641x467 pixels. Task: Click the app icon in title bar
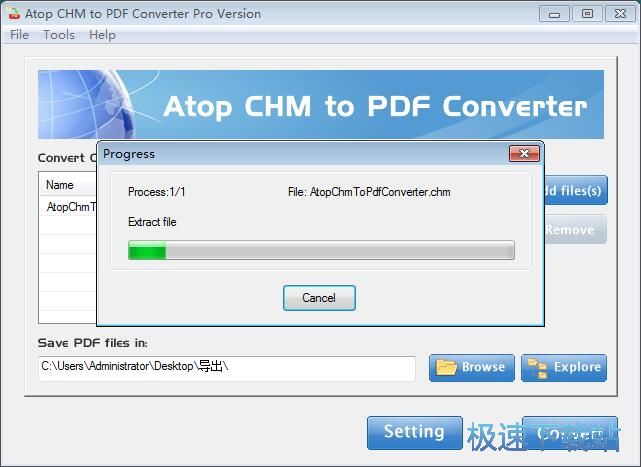(x=13, y=13)
